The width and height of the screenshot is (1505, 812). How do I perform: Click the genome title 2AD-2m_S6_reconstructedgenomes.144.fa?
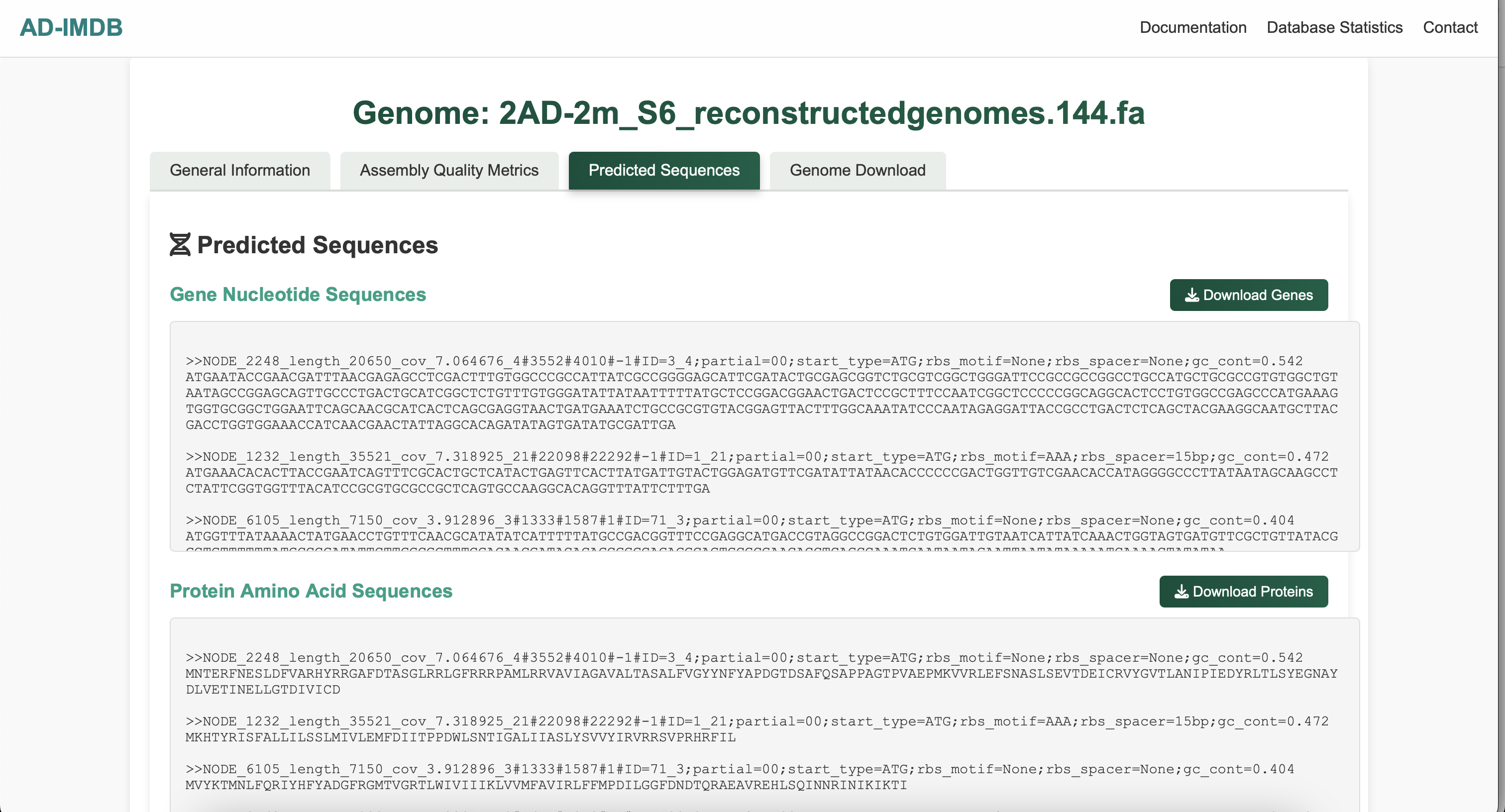[750, 113]
